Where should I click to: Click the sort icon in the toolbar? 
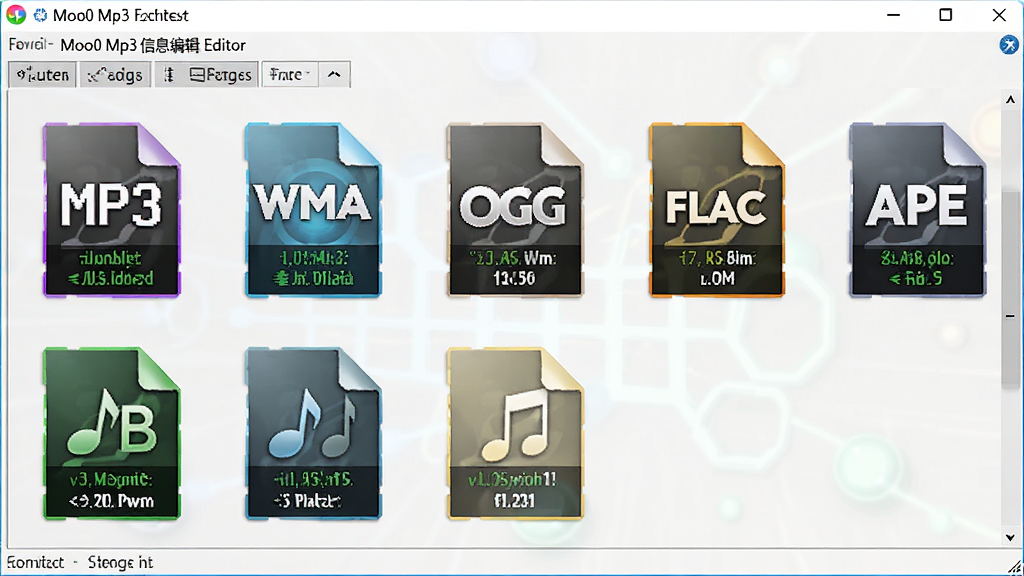point(169,74)
